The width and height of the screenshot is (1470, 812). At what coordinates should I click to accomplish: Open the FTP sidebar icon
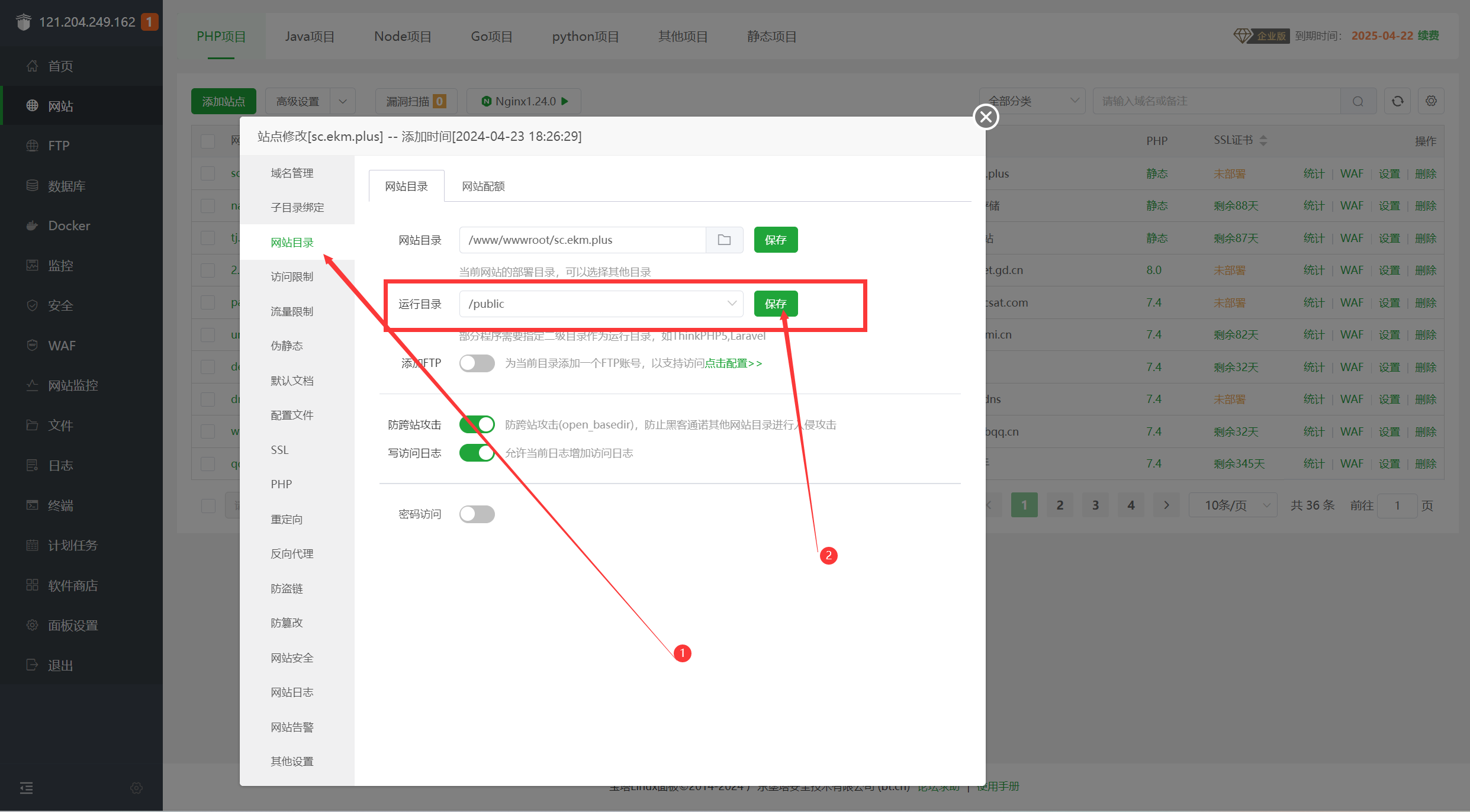click(x=32, y=146)
